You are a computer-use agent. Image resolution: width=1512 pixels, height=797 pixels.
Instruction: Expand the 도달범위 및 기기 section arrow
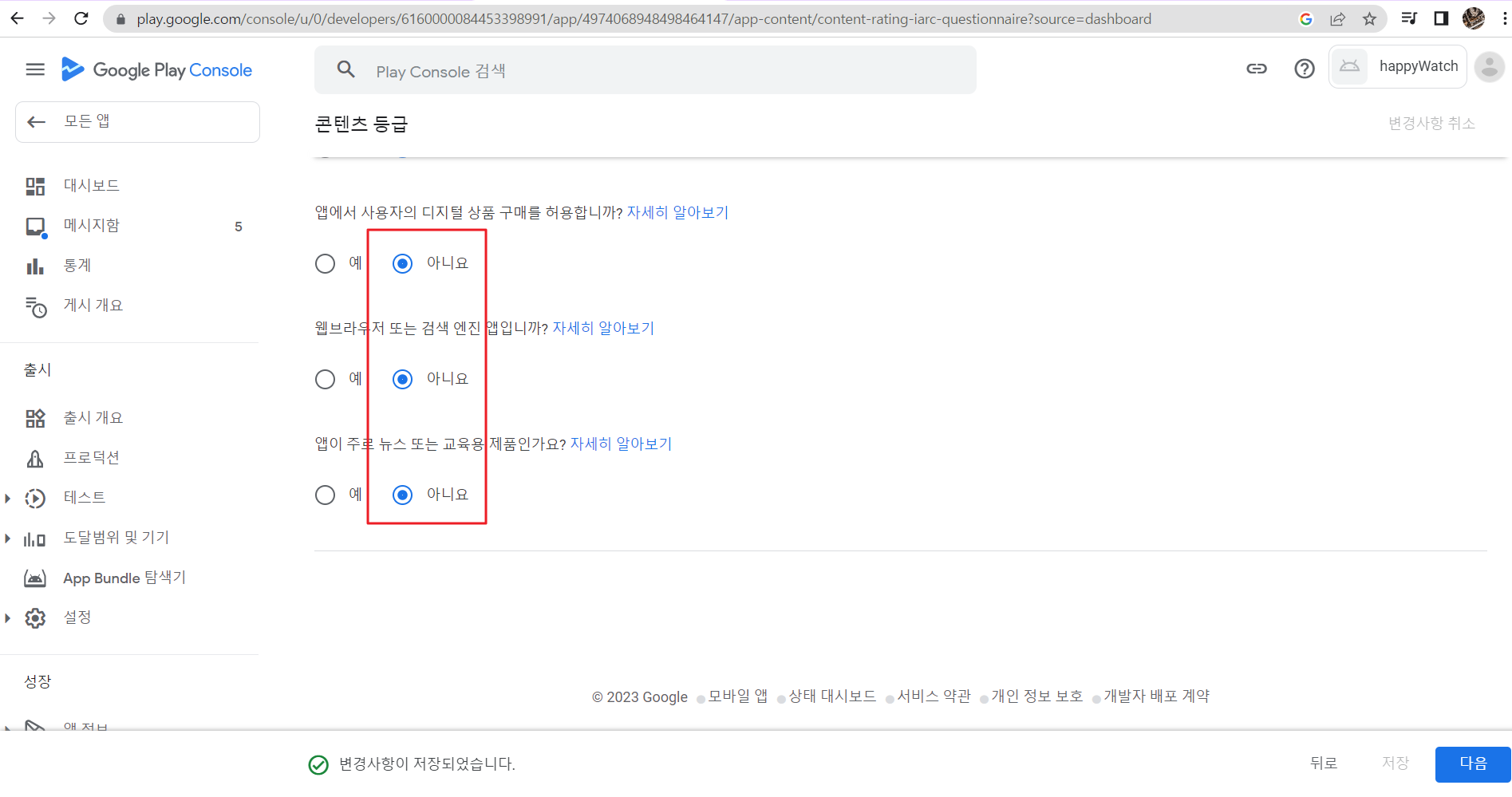tap(7, 539)
